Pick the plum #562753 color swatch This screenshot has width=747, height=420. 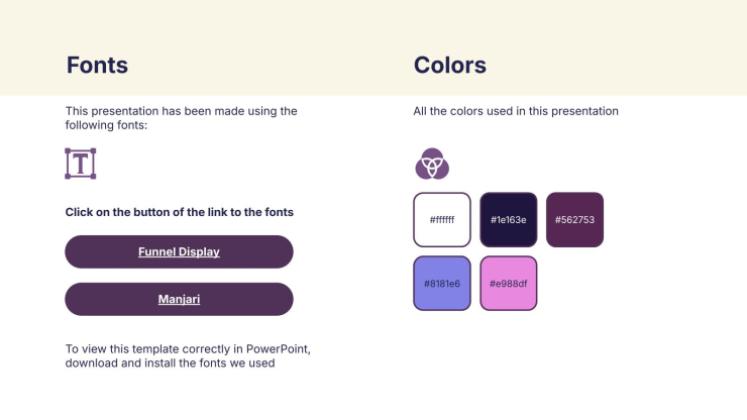click(x=575, y=220)
